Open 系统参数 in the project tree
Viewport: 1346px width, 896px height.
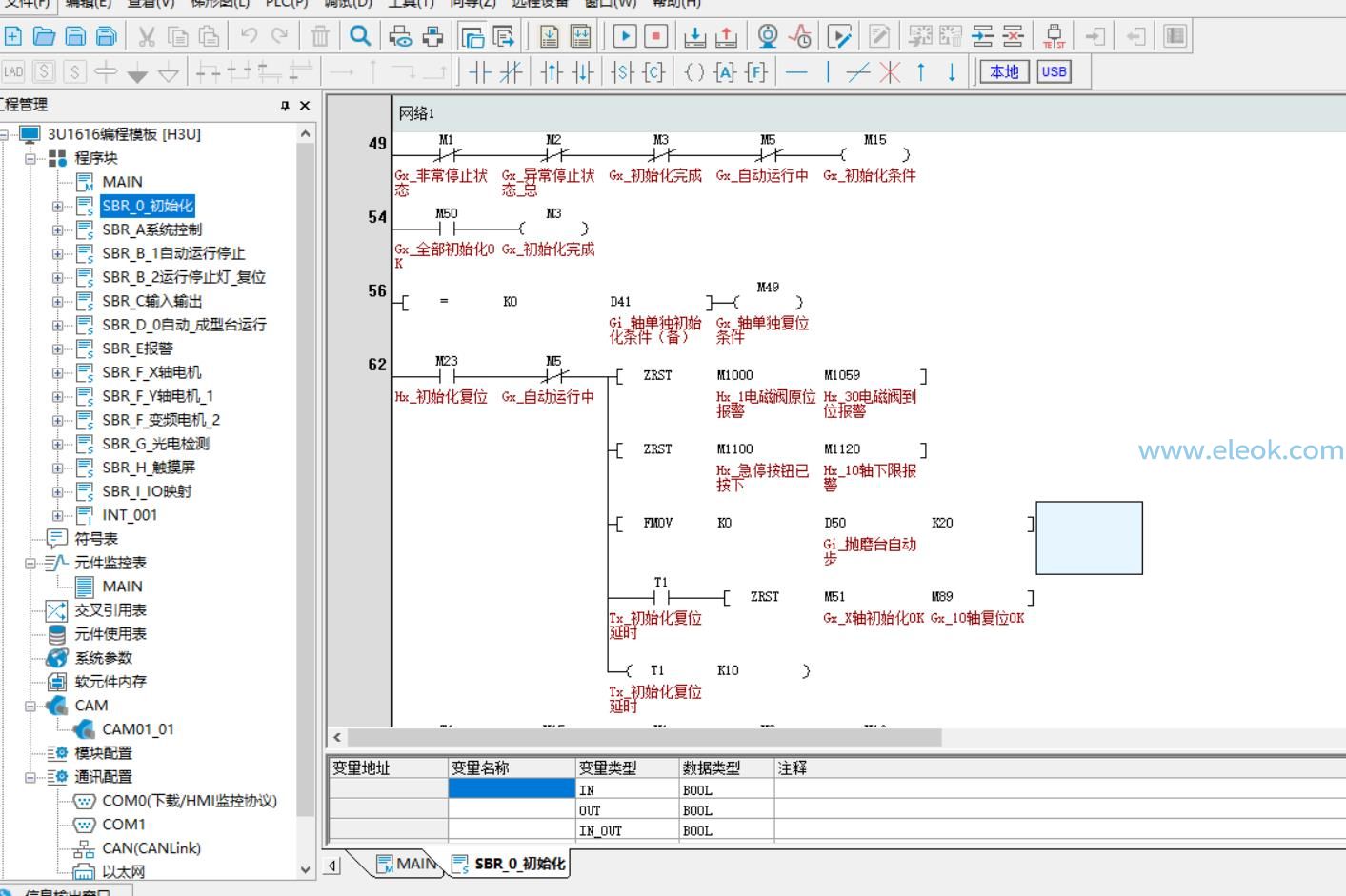pos(103,658)
